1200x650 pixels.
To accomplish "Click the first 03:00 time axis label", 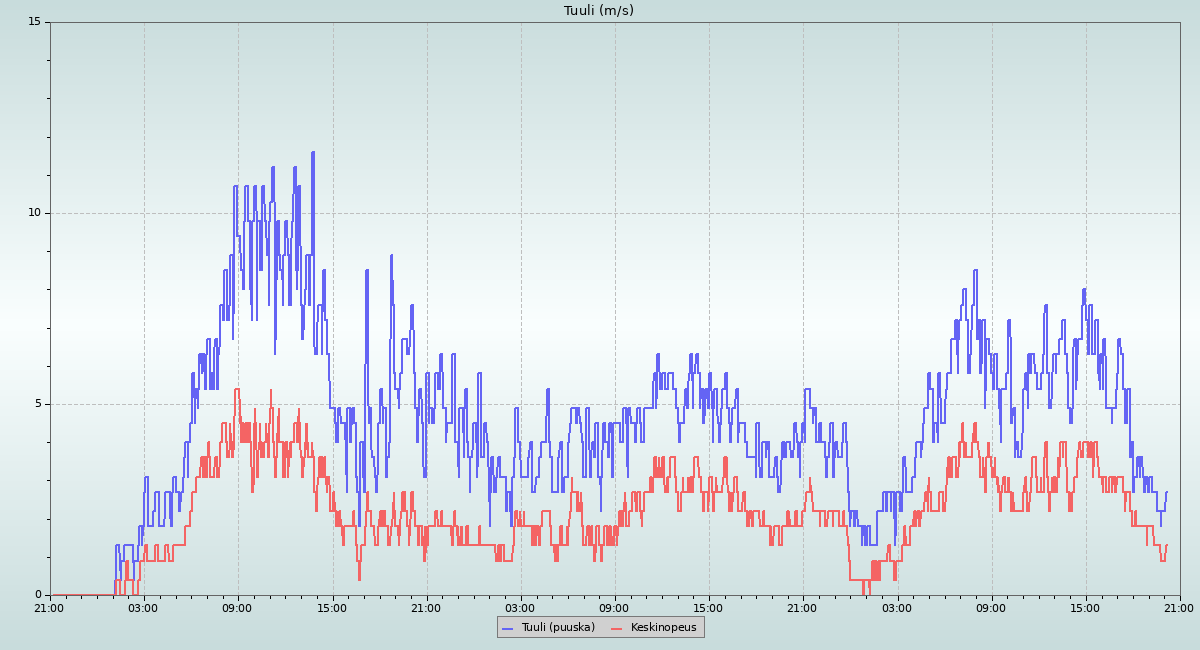I will (x=143, y=607).
